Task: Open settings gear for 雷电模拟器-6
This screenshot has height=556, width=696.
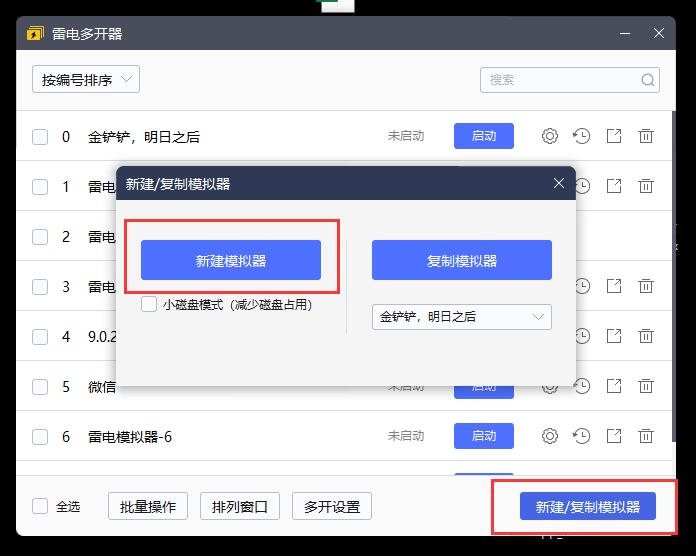Action: 549,436
